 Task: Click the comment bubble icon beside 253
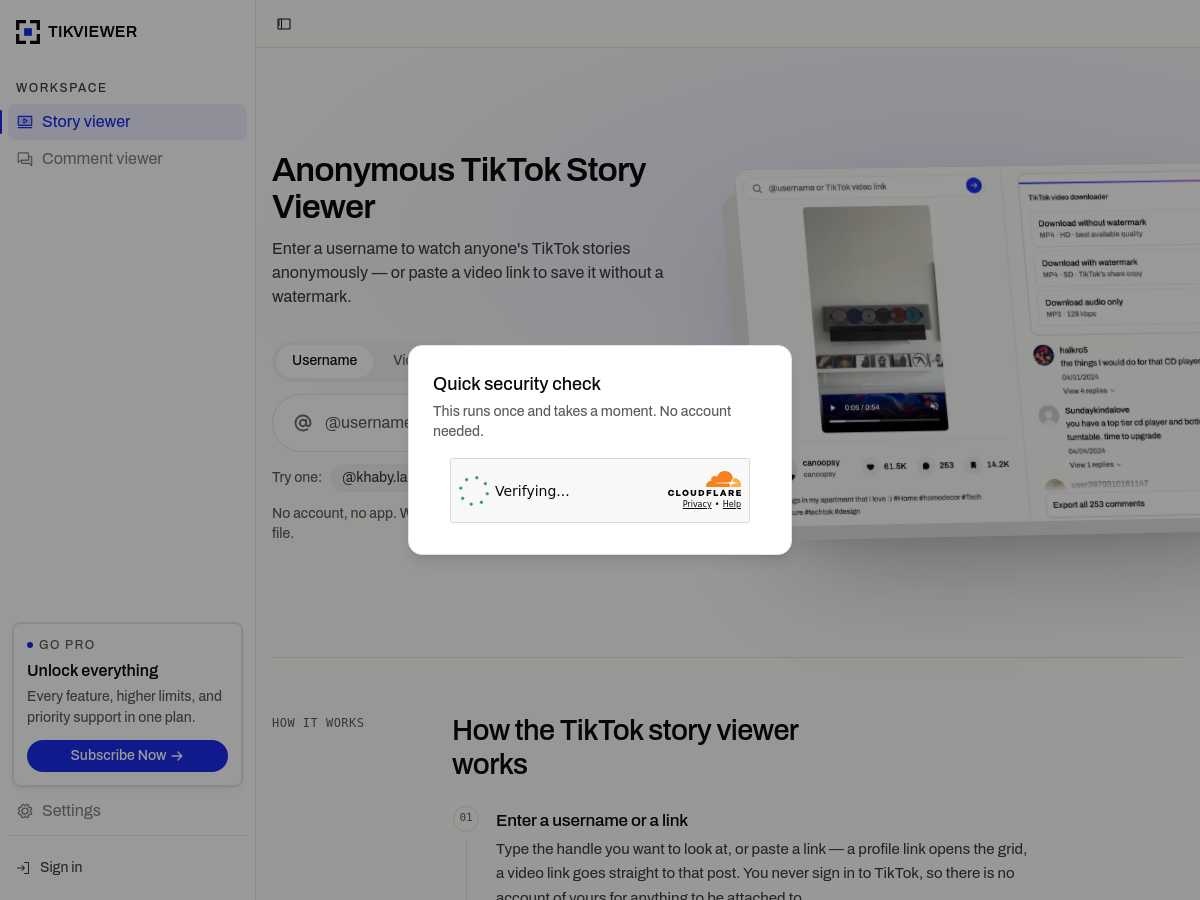tap(925, 465)
